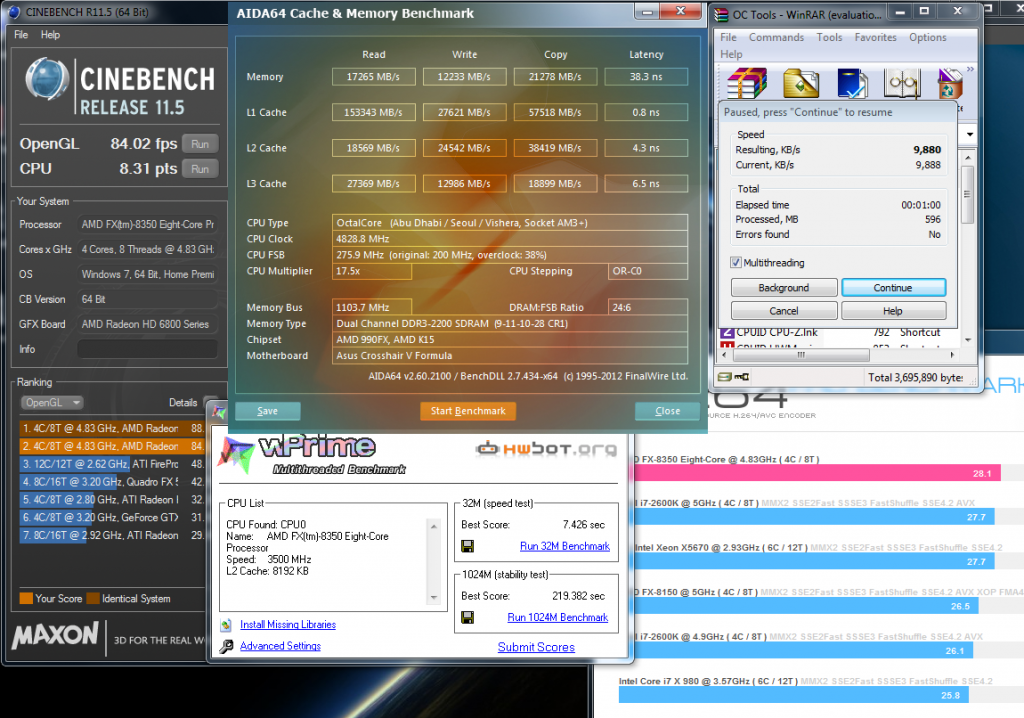
Task: Click WinRAR horizontal scrollbar thumb
Action: [x=801, y=355]
